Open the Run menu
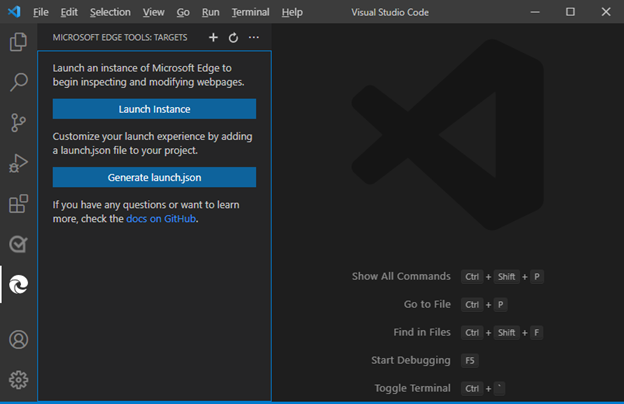 210,12
